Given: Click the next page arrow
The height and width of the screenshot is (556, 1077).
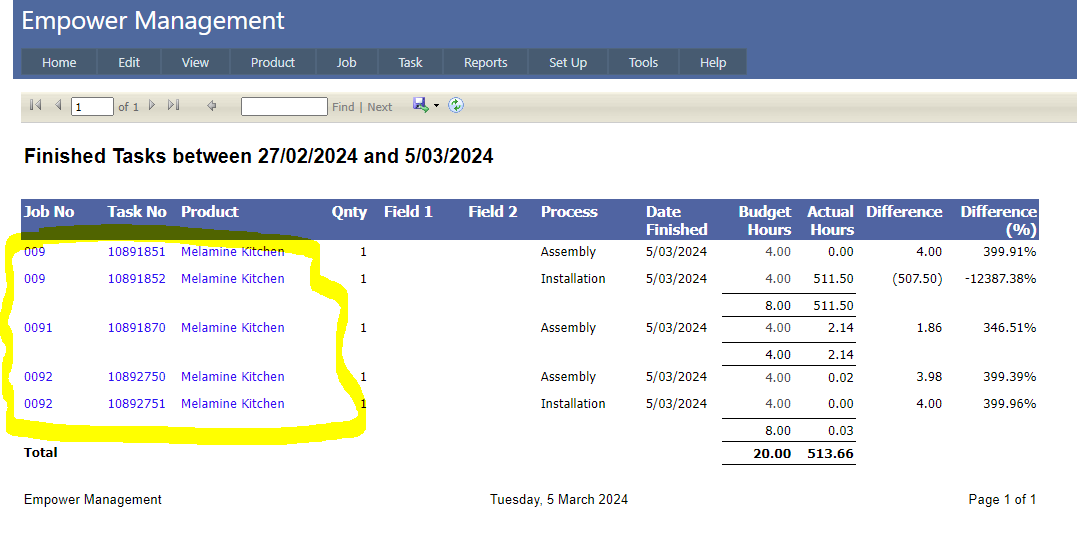Looking at the screenshot, I should coord(152,105).
